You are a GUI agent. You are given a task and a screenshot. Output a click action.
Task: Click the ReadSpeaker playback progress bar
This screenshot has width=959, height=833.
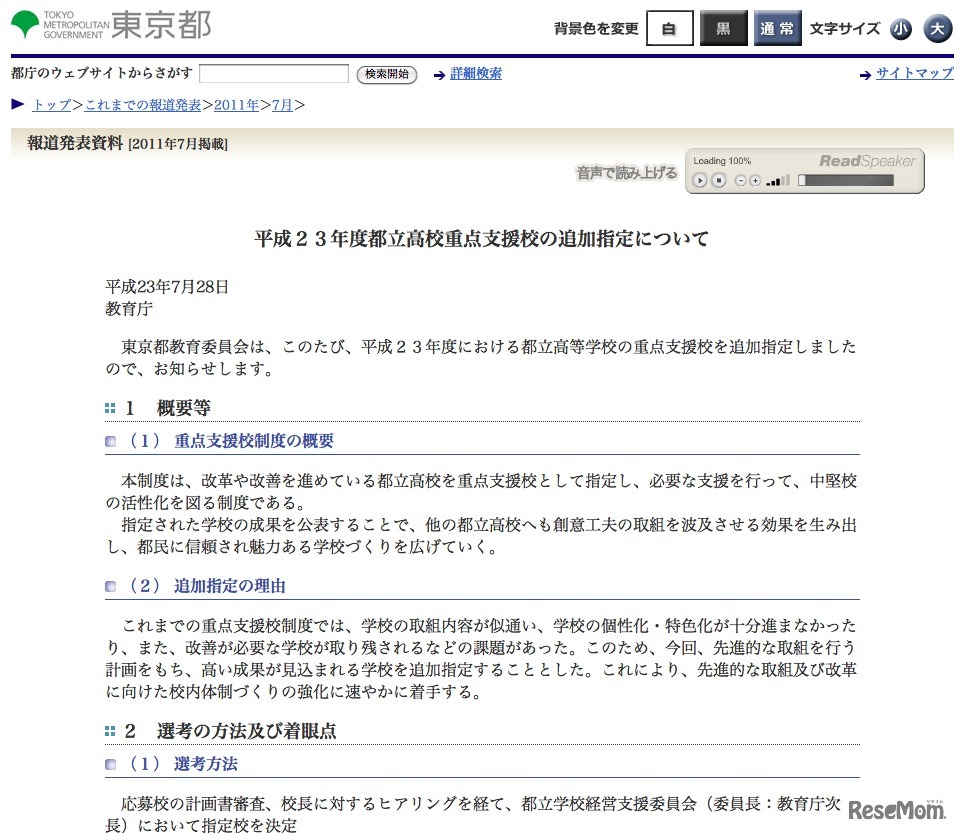pyautogui.click(x=845, y=181)
